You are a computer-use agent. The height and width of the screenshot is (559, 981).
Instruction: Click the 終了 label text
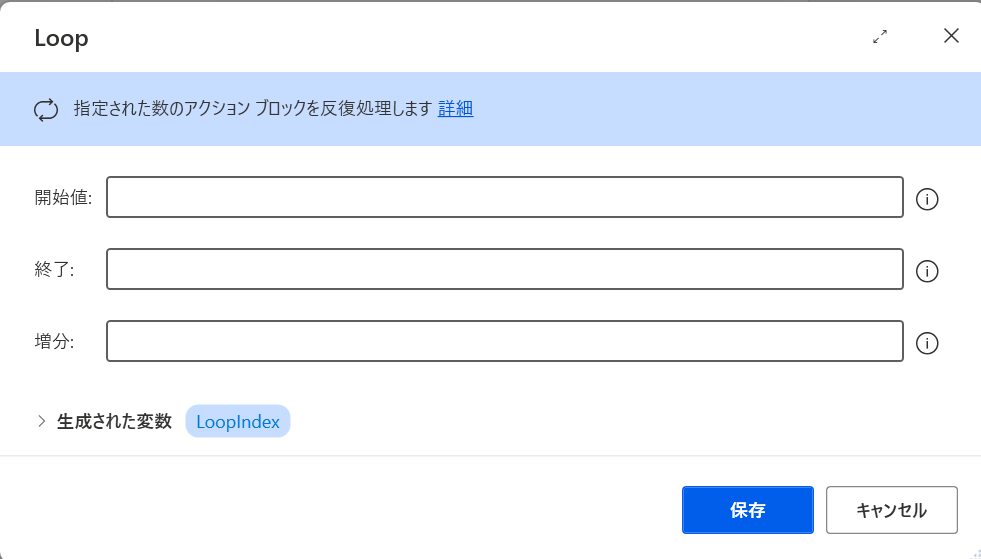(54, 270)
